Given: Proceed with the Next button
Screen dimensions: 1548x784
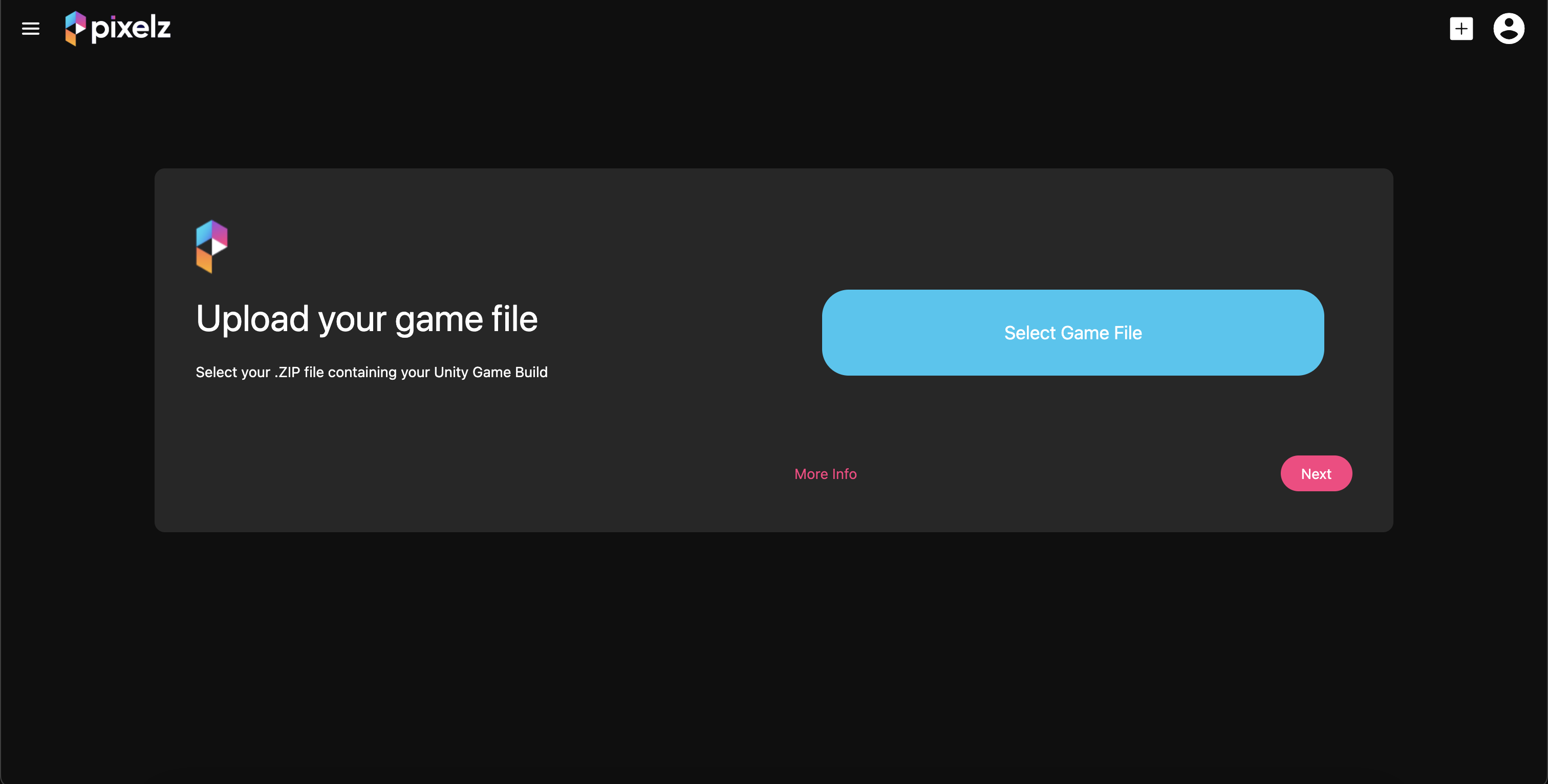Looking at the screenshot, I should pyautogui.click(x=1316, y=473).
